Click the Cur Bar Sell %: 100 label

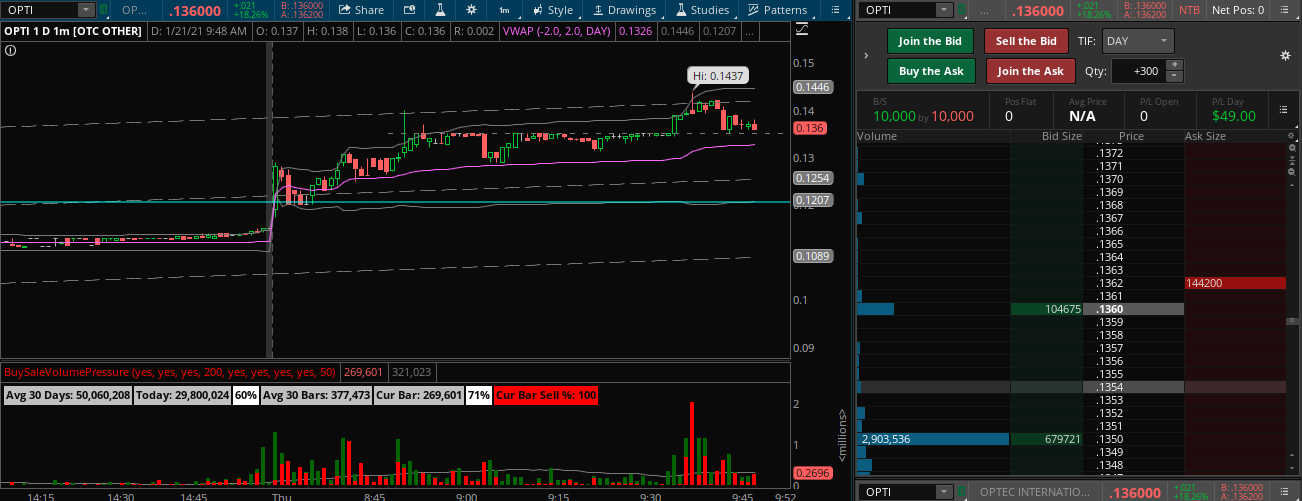(545, 395)
